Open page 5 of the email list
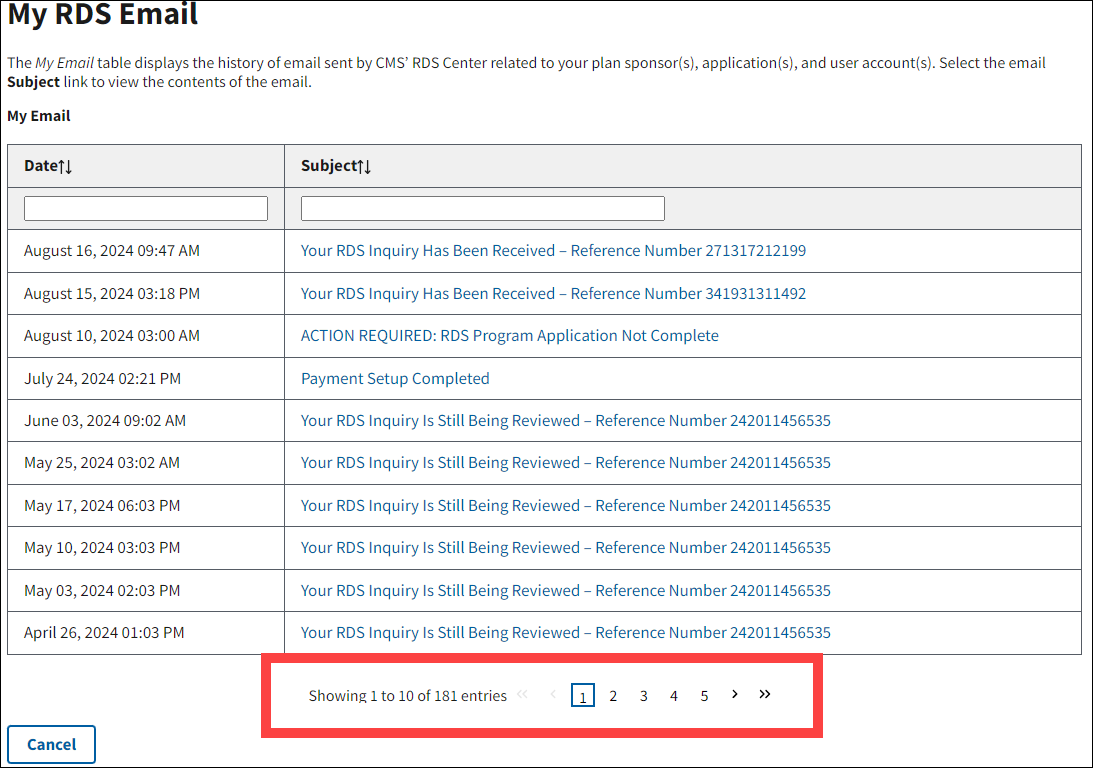The height and width of the screenshot is (768, 1093). tap(704, 696)
